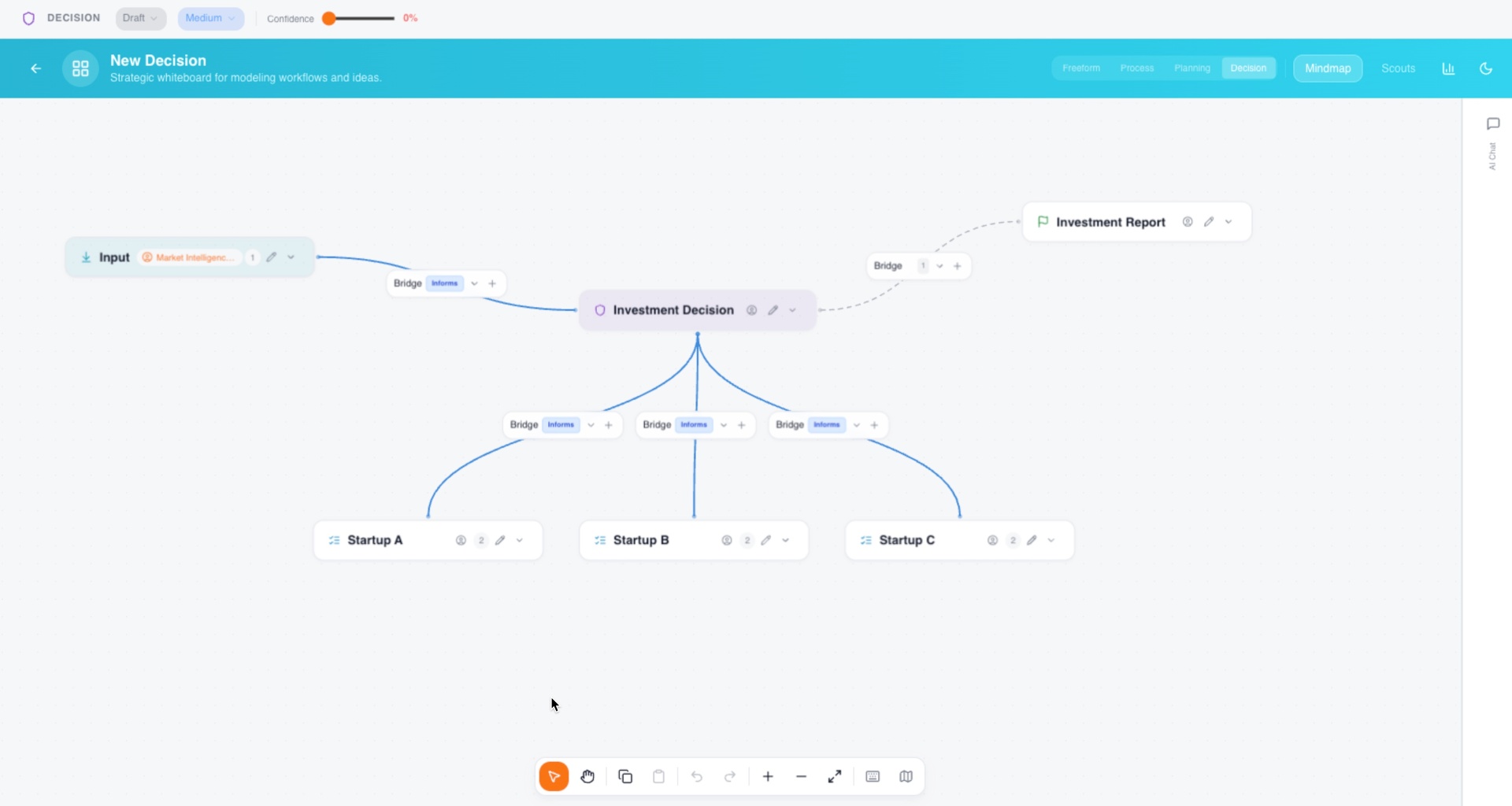The width and height of the screenshot is (1512, 806).
Task: Expand the Startup C node chevron
Action: click(x=1051, y=540)
